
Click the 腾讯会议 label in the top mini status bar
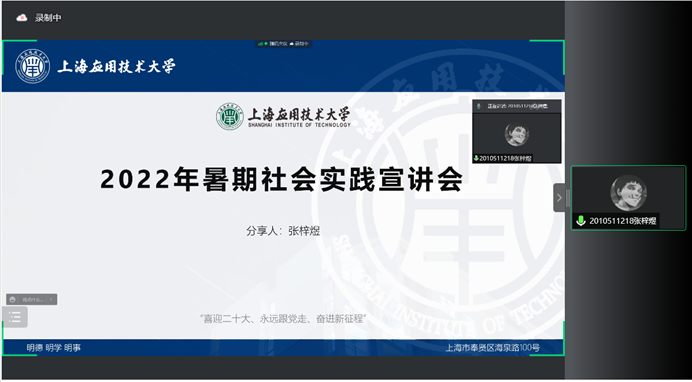pyautogui.click(x=278, y=44)
